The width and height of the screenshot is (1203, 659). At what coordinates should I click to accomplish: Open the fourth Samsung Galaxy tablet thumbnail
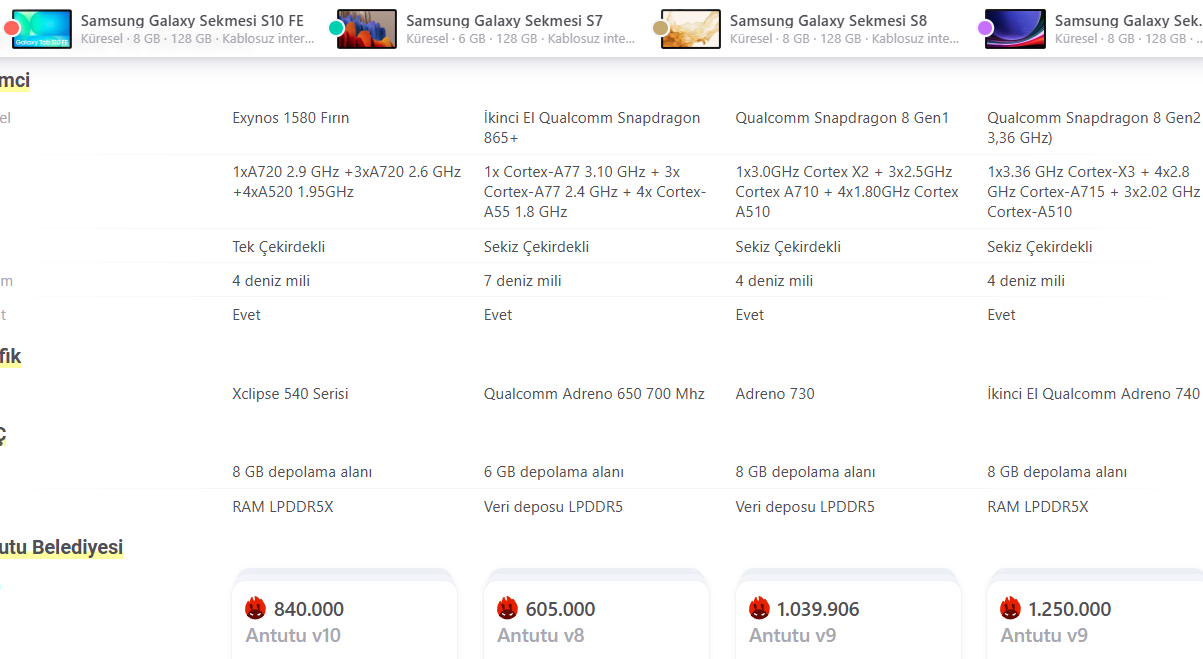[1015, 29]
